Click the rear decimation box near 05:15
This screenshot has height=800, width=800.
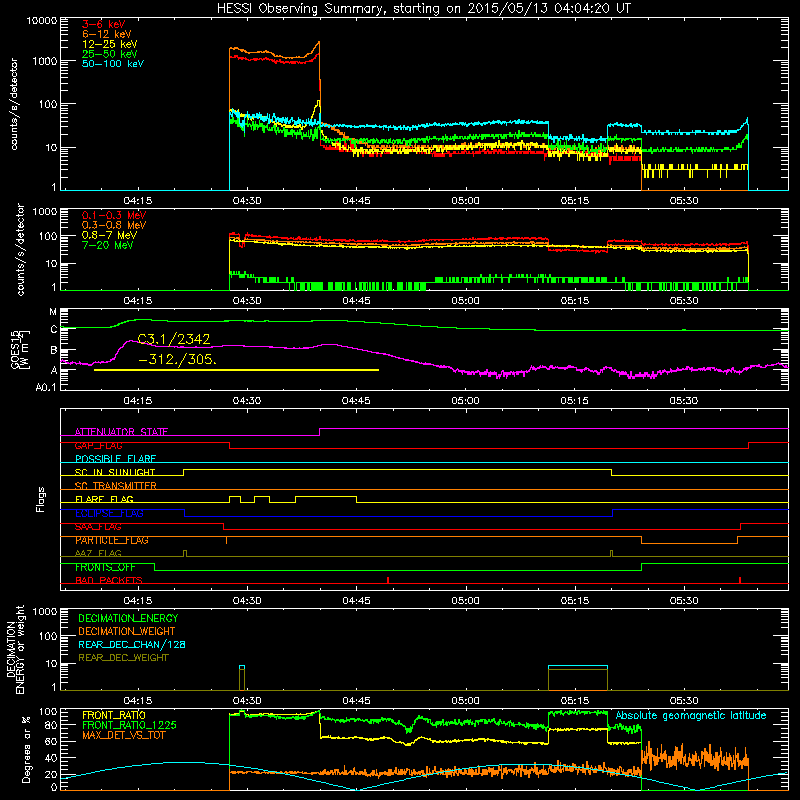pyautogui.click(x=578, y=678)
